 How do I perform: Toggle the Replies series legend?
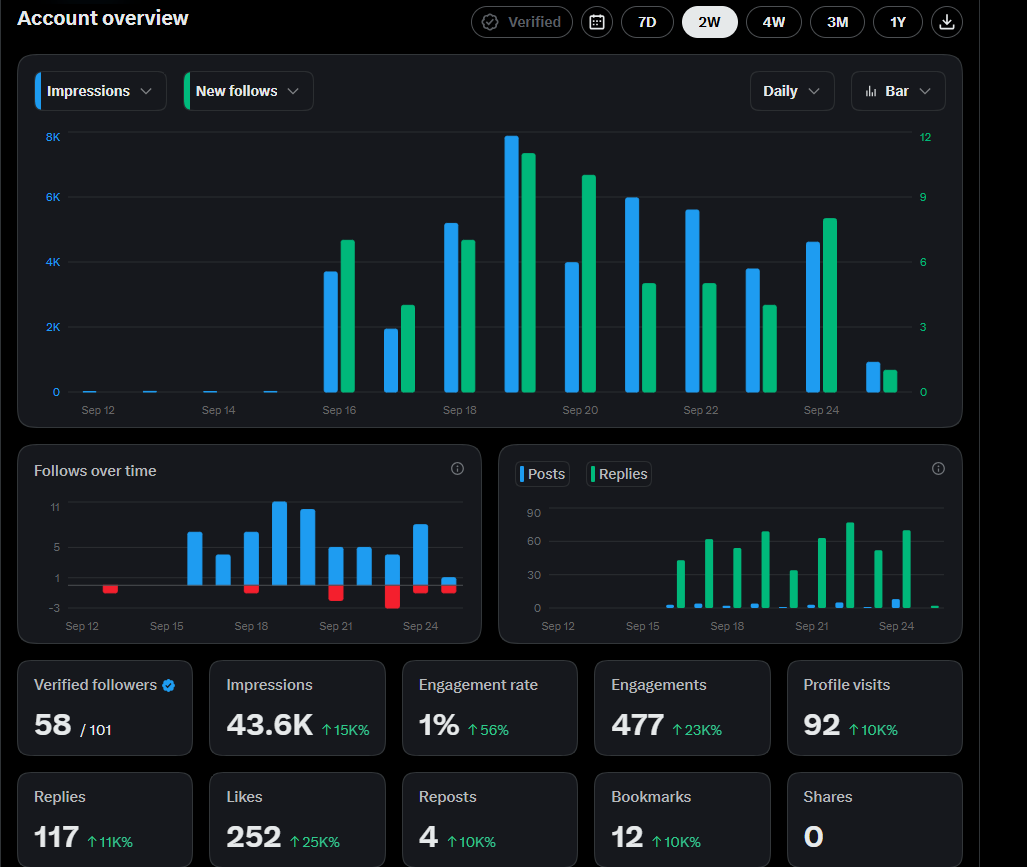(619, 474)
